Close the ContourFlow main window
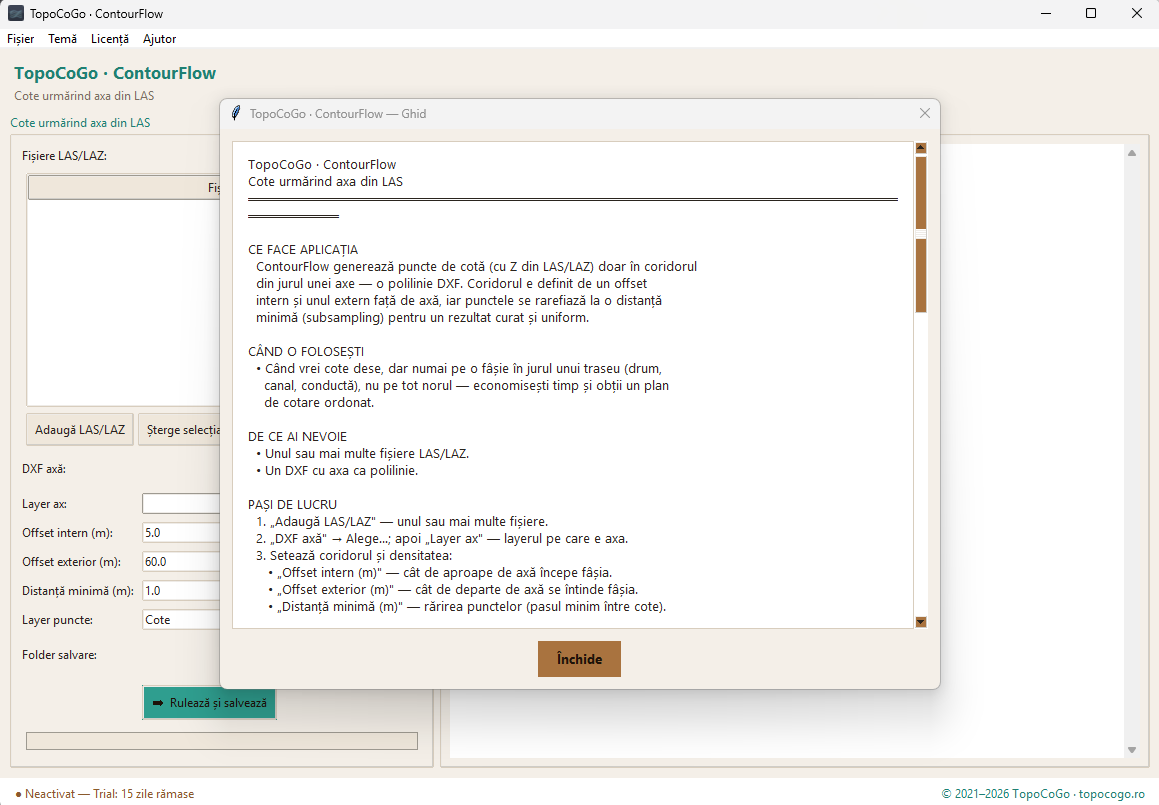The width and height of the screenshot is (1159, 805). tap(1136, 13)
